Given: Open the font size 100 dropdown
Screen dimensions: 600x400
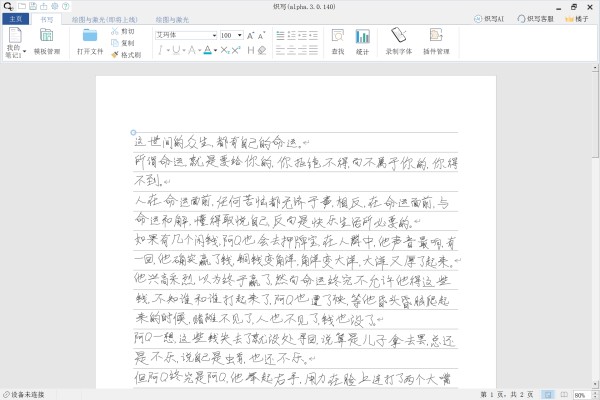Looking at the screenshot, I should [x=240, y=34].
